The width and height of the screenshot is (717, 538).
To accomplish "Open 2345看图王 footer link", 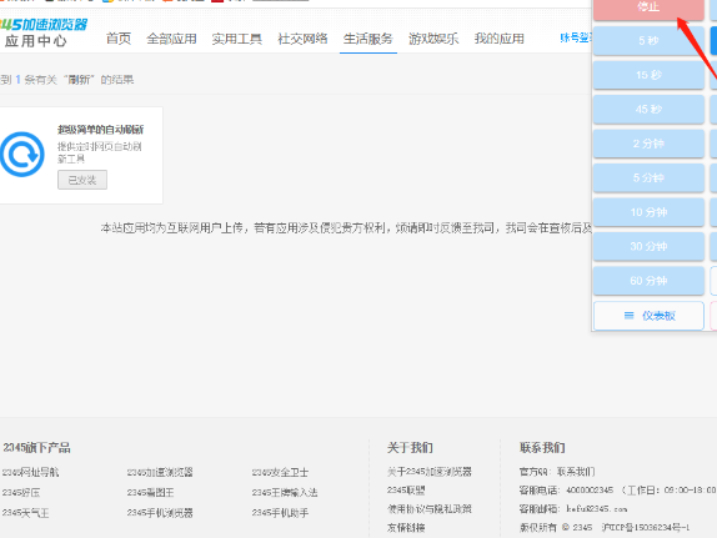I will [150, 493].
